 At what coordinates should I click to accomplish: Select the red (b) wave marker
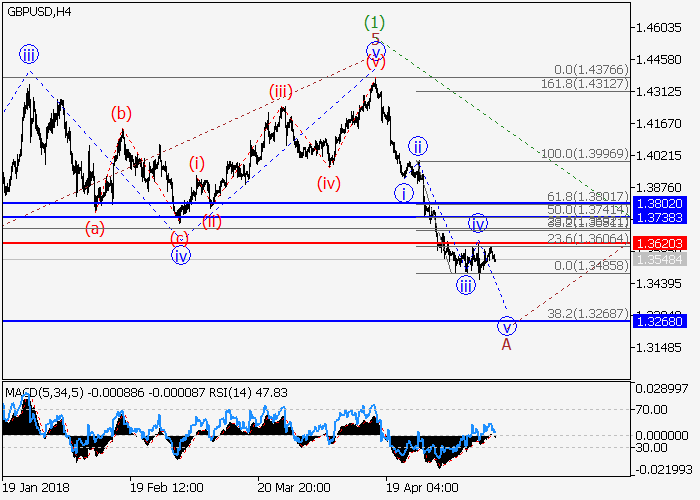[121, 113]
